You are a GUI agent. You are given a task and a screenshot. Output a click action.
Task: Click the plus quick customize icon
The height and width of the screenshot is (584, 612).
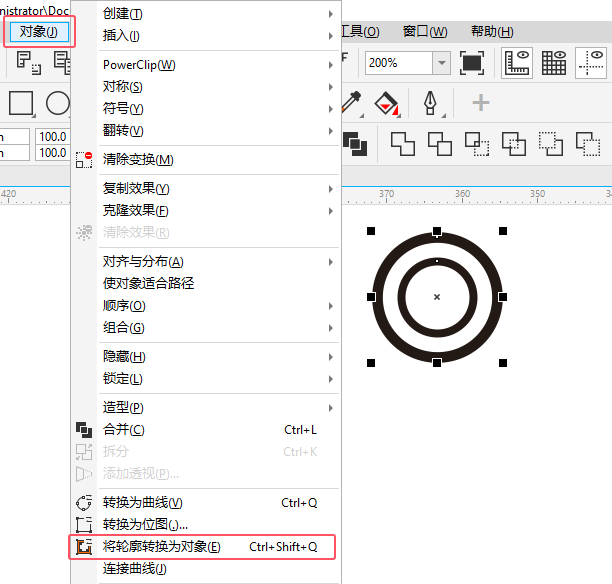481,103
